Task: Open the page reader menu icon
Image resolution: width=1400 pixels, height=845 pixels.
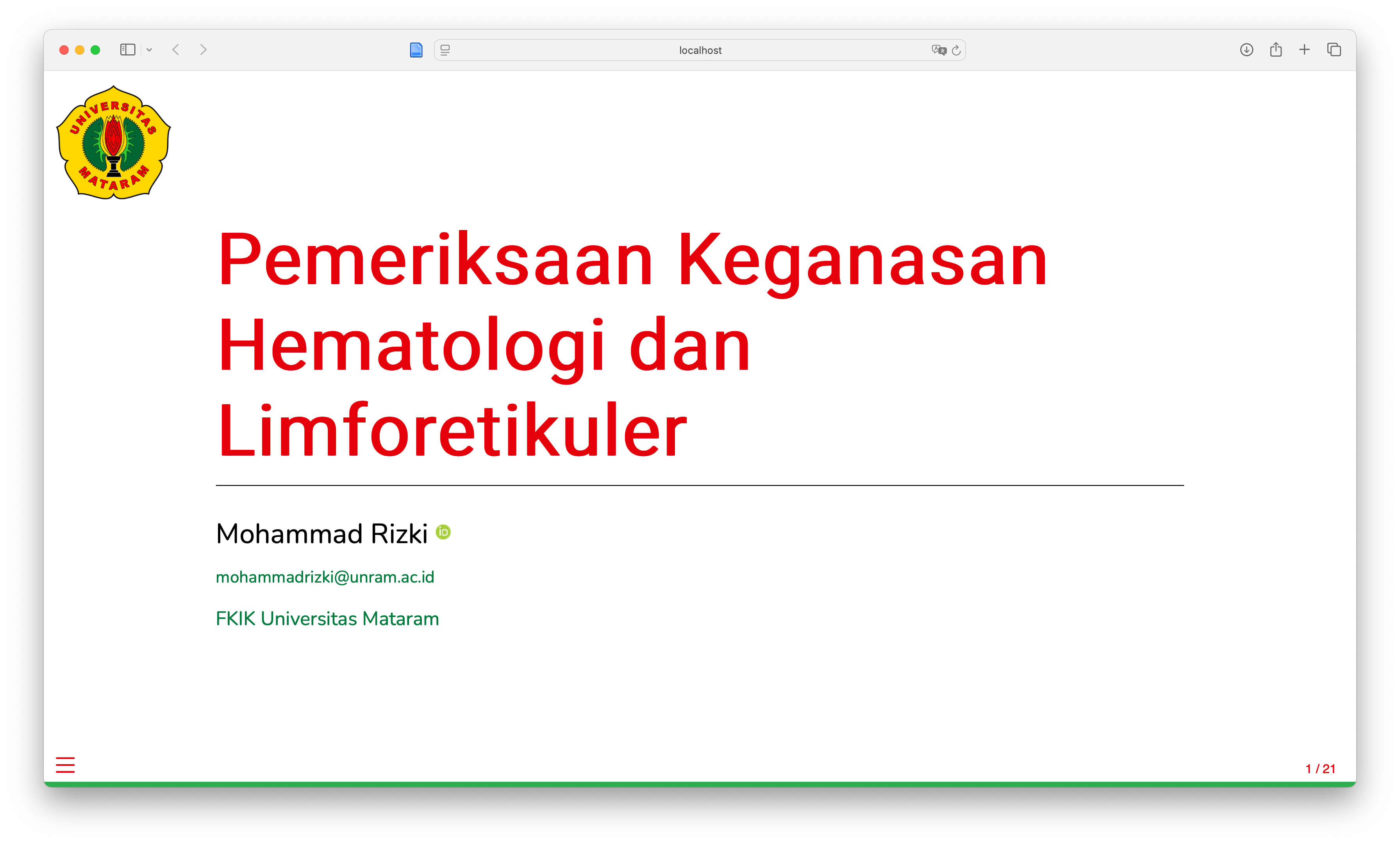Action: pos(445,50)
